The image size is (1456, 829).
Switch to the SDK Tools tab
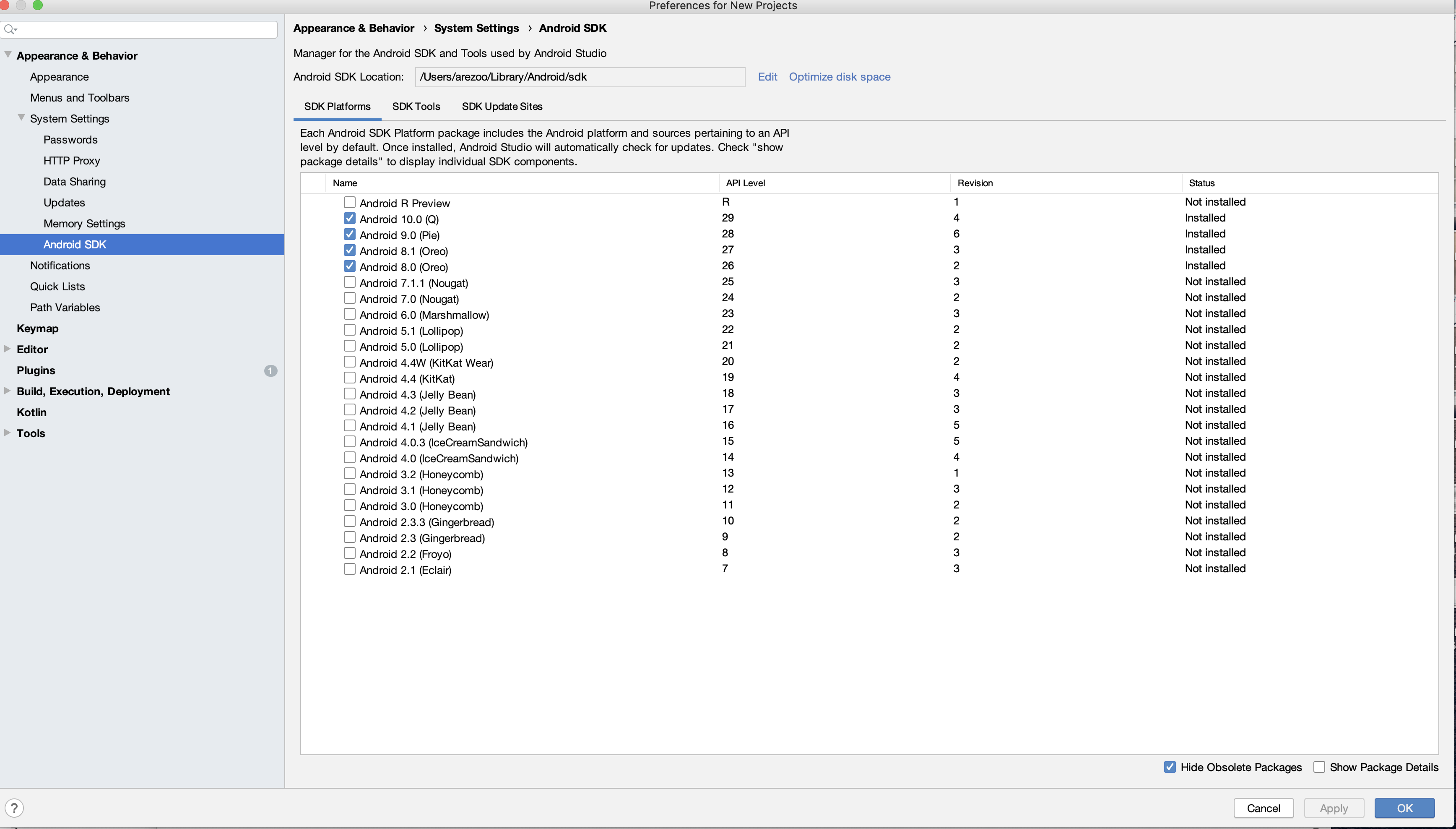point(416,106)
